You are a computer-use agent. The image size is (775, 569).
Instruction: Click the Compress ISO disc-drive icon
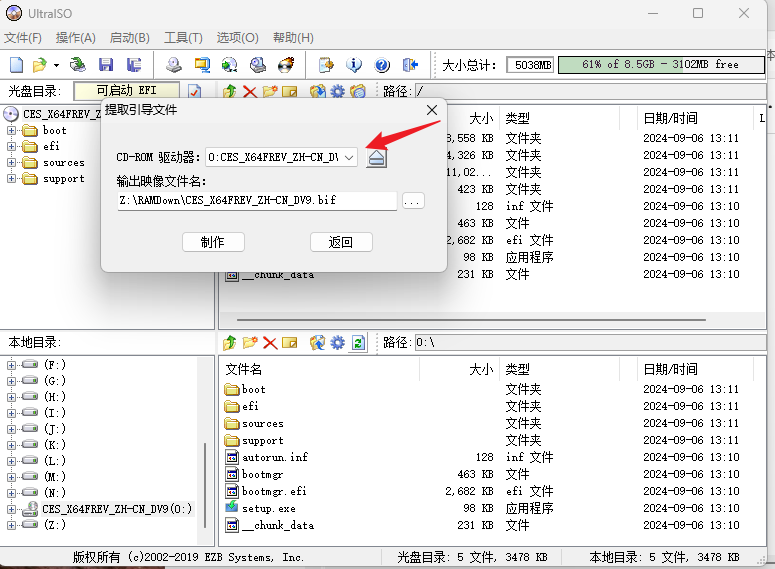(258, 65)
